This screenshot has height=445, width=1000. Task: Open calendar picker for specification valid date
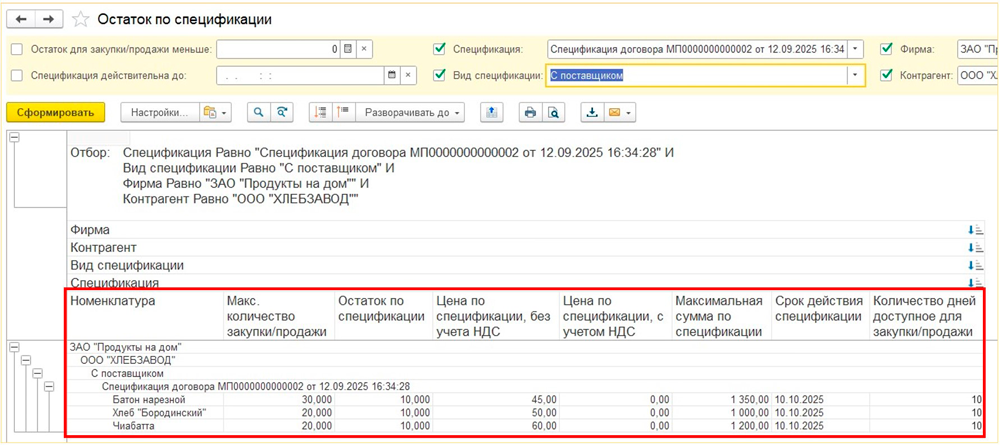tap(392, 75)
